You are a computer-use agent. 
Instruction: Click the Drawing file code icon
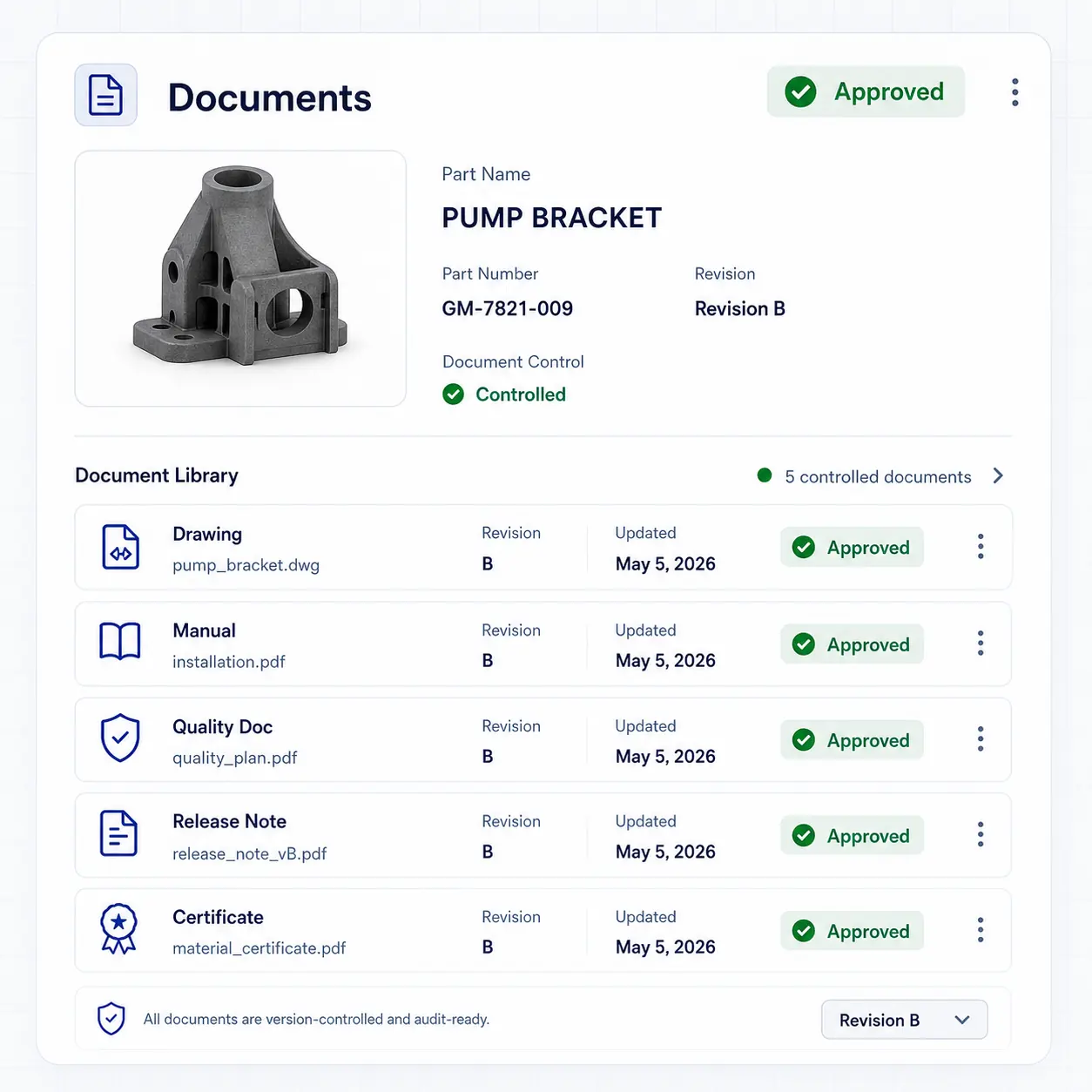(x=120, y=547)
